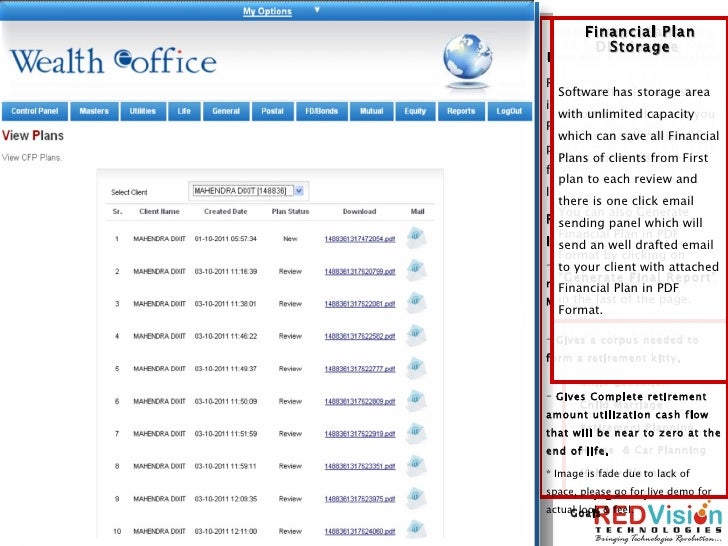Click date '03-10-2011 11:16:39'
The image size is (728, 546).
click(226, 271)
